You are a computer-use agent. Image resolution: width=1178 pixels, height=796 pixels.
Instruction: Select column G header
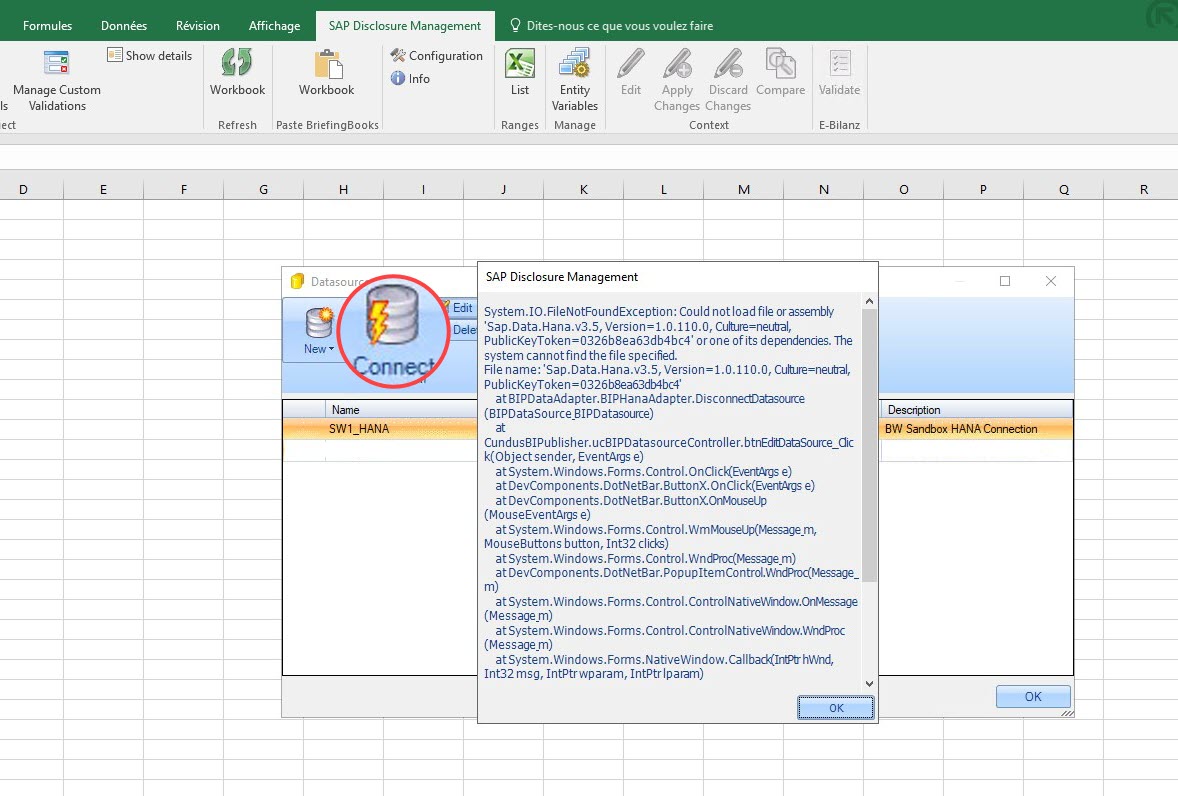tap(263, 189)
